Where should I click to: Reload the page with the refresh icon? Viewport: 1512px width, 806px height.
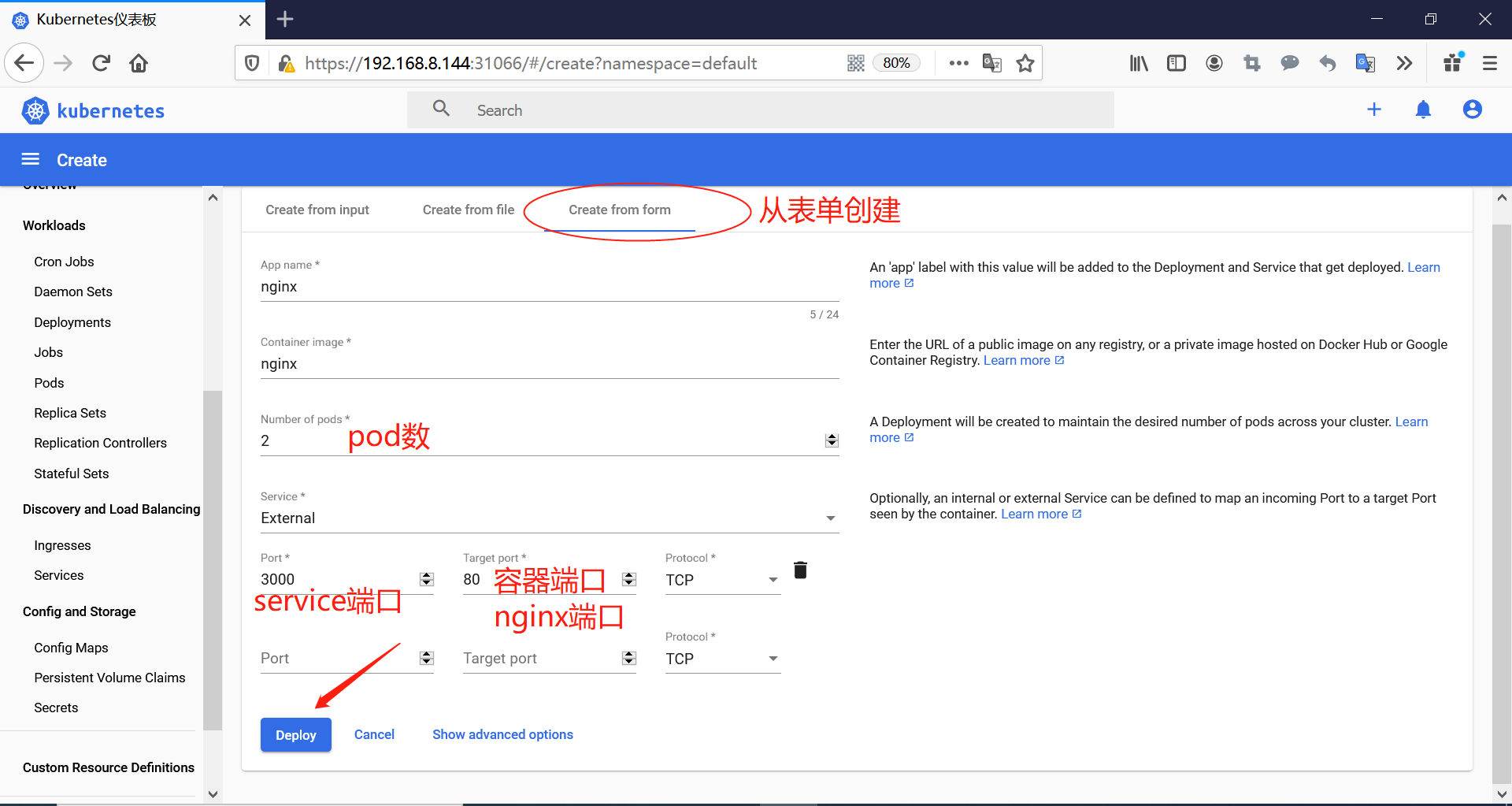(x=101, y=63)
